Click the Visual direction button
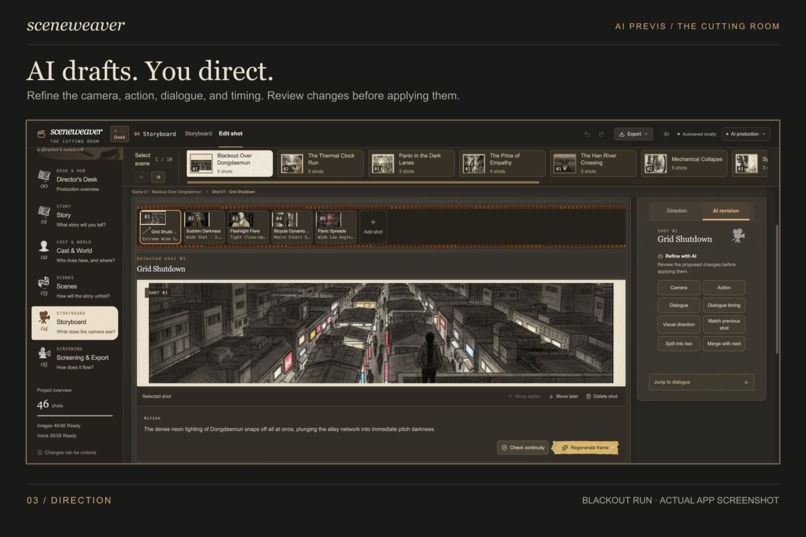This screenshot has width=806, height=537. pyautogui.click(x=679, y=324)
